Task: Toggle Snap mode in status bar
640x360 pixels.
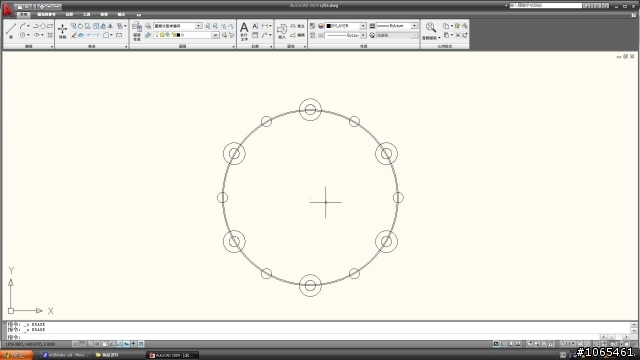Action: coord(75,344)
